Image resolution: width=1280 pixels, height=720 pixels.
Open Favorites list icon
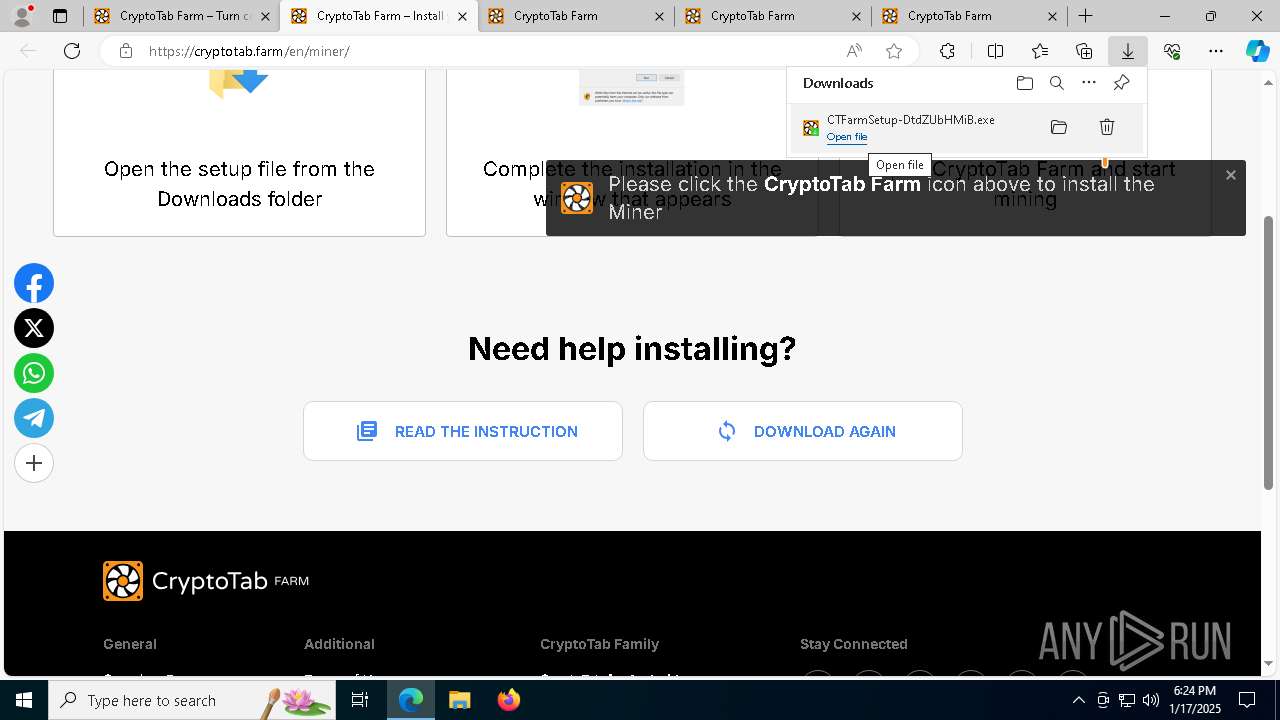[x=1040, y=51]
